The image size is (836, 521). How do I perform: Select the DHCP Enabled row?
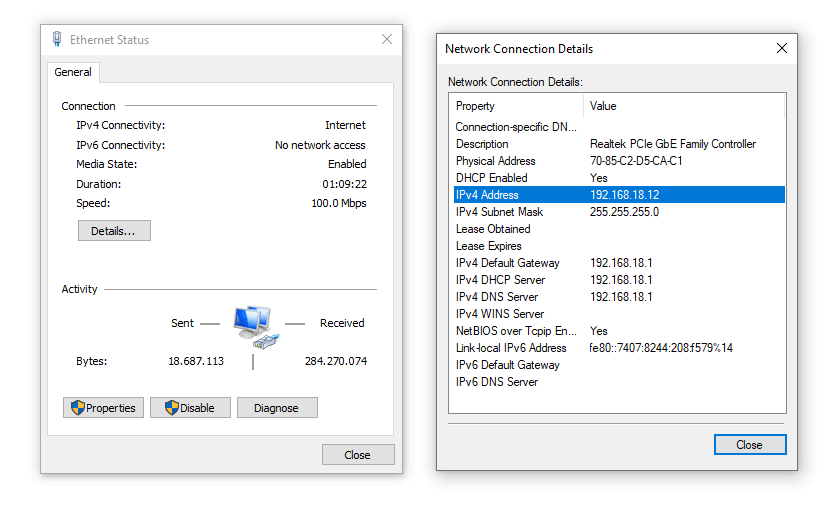(x=618, y=178)
